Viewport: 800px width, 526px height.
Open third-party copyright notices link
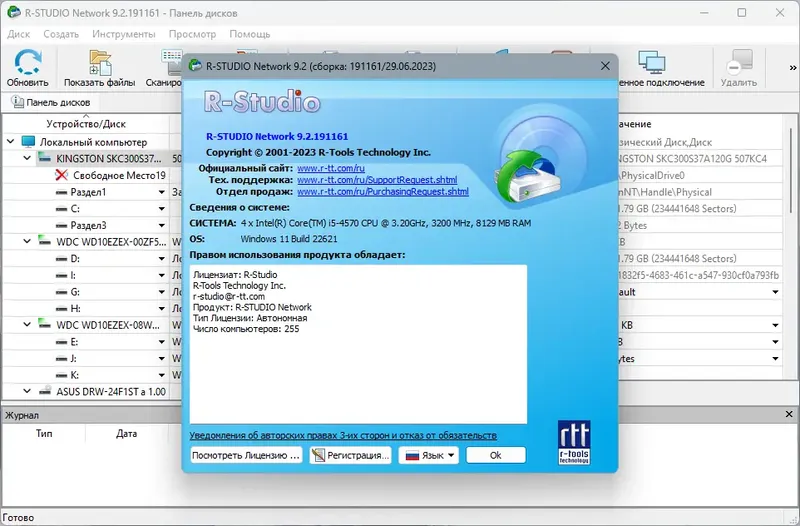[343, 436]
